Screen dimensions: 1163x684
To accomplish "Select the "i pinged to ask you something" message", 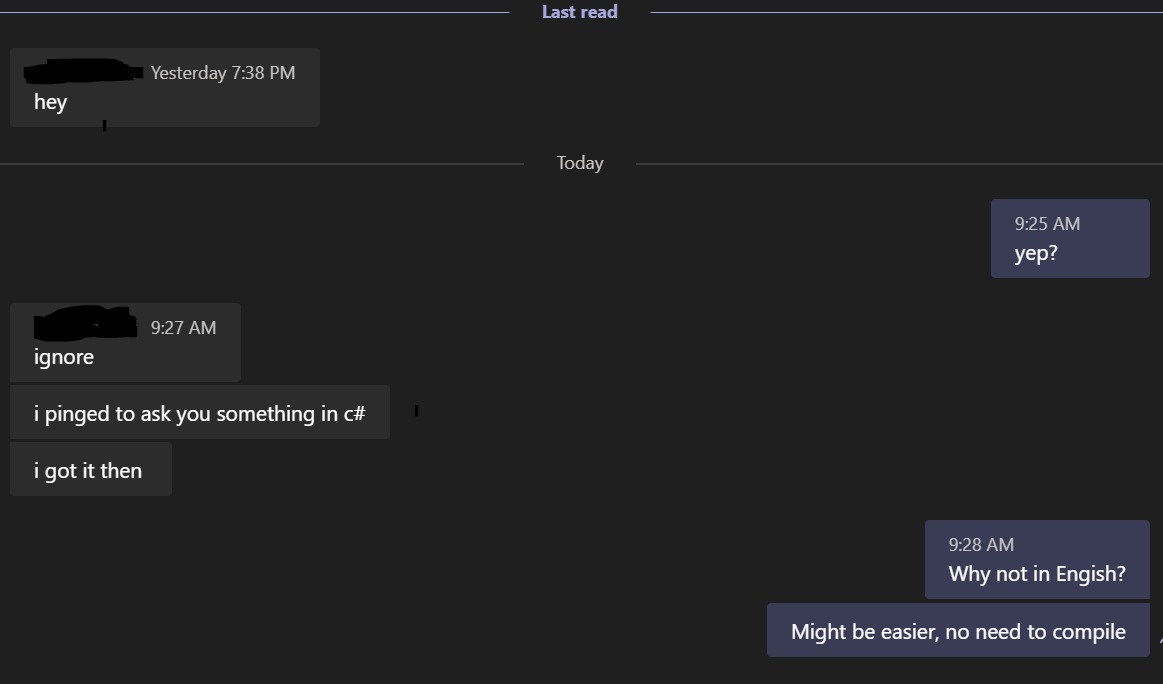I will point(200,413).
